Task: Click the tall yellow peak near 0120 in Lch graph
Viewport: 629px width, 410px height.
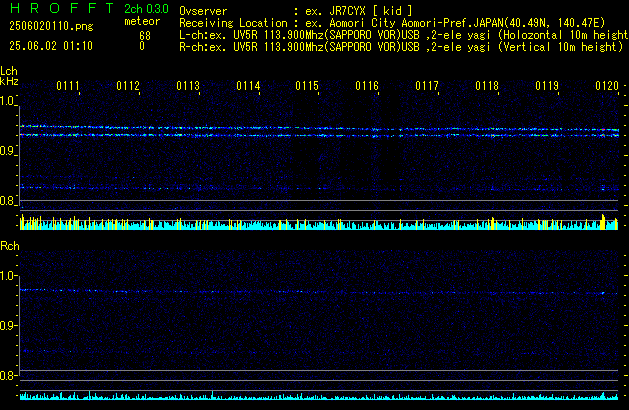Action: pyautogui.click(x=603, y=222)
